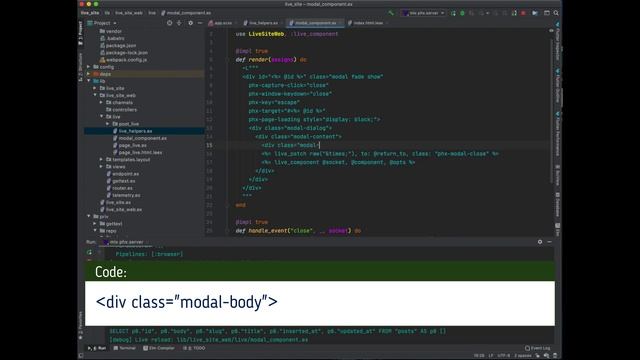Click the live_component @socket code line

tap(338, 162)
